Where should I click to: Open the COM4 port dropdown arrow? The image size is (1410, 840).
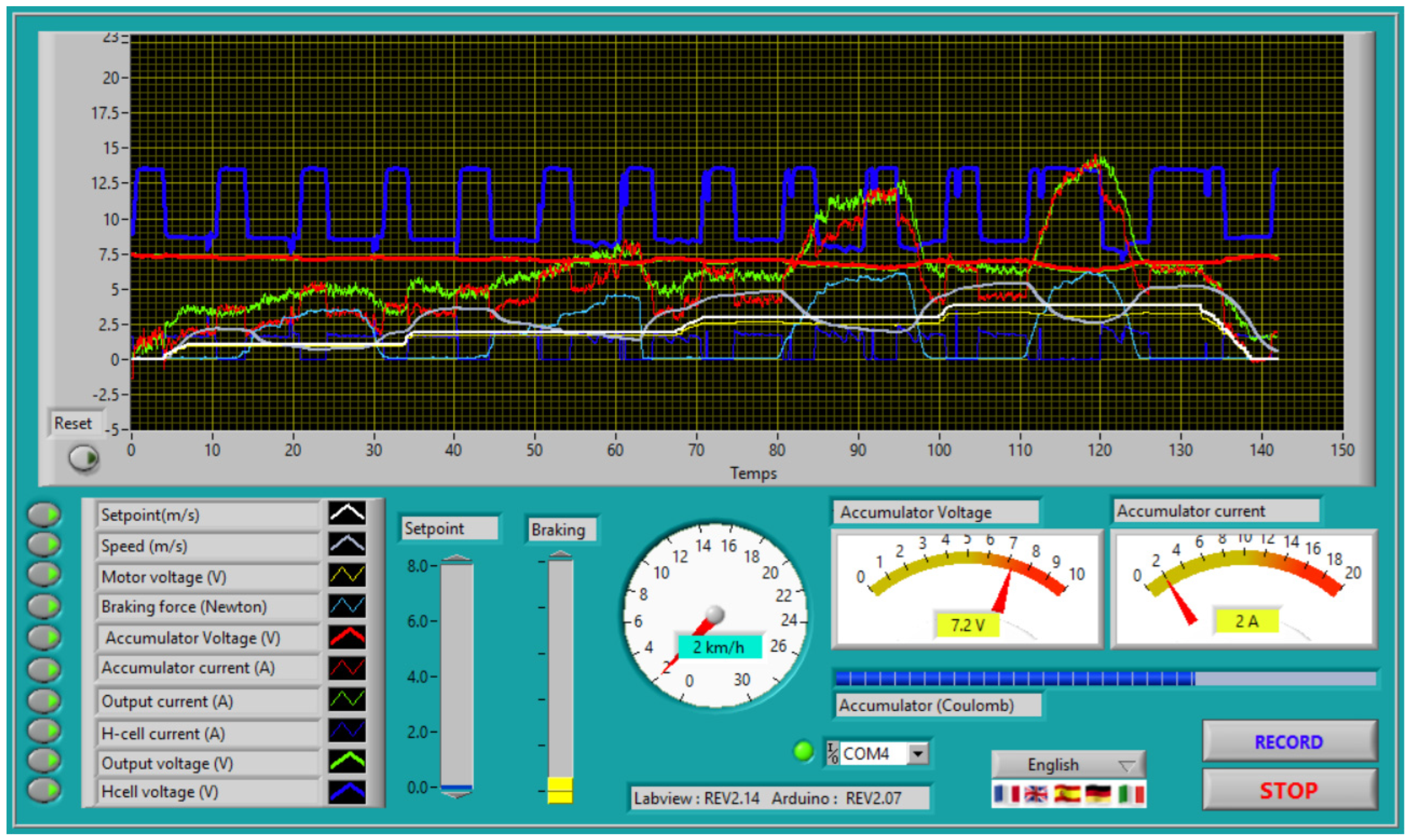click(x=917, y=754)
